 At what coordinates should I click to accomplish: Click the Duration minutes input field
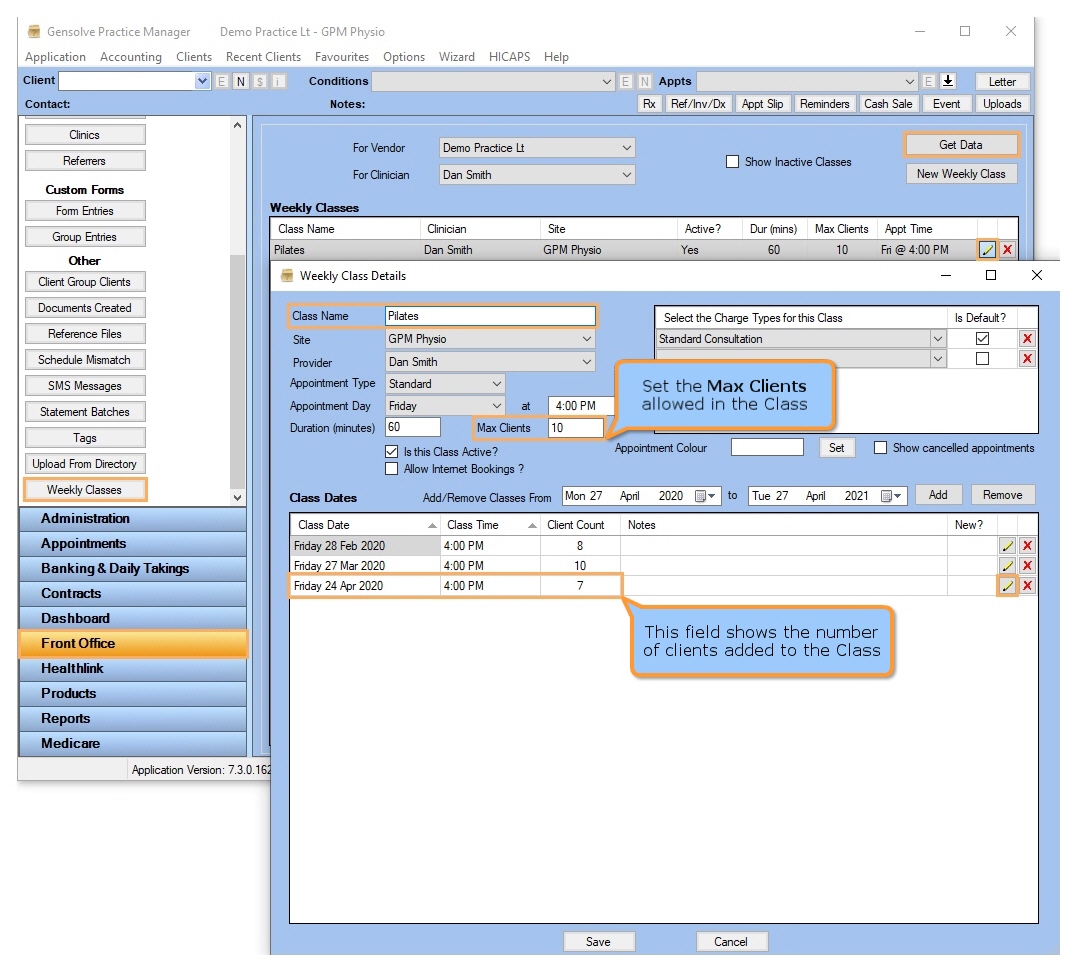[413, 427]
